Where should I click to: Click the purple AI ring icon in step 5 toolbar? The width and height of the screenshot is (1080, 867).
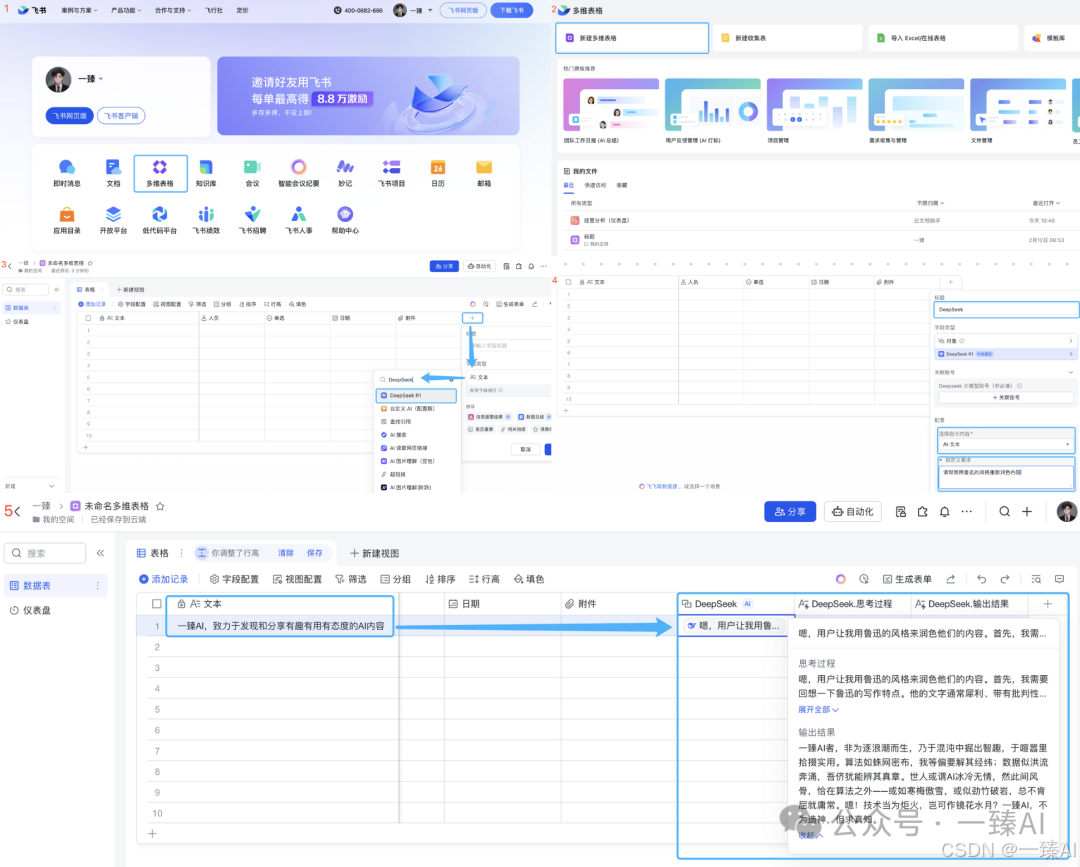point(840,579)
